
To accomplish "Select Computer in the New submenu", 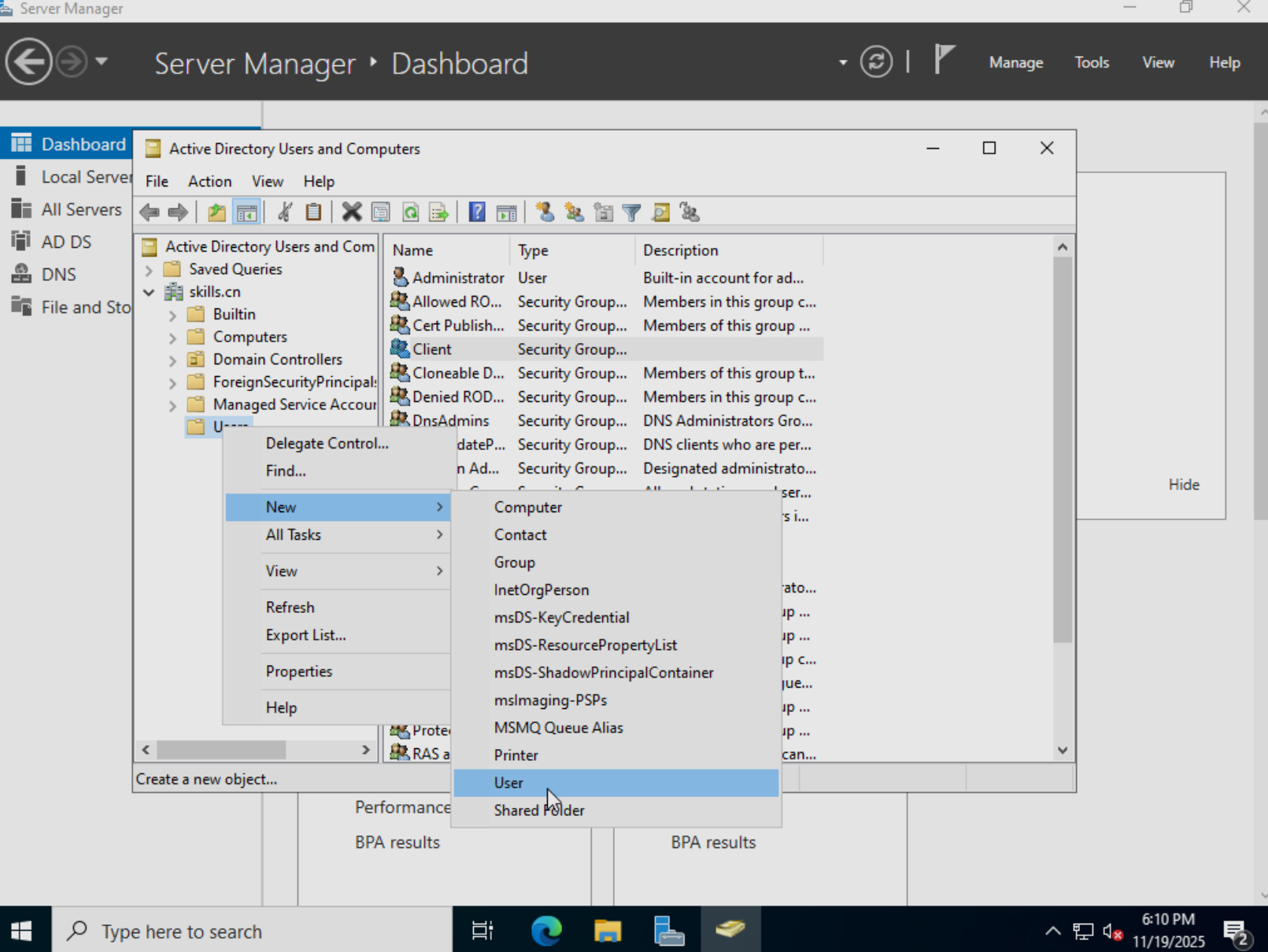I will pyautogui.click(x=616, y=507).
